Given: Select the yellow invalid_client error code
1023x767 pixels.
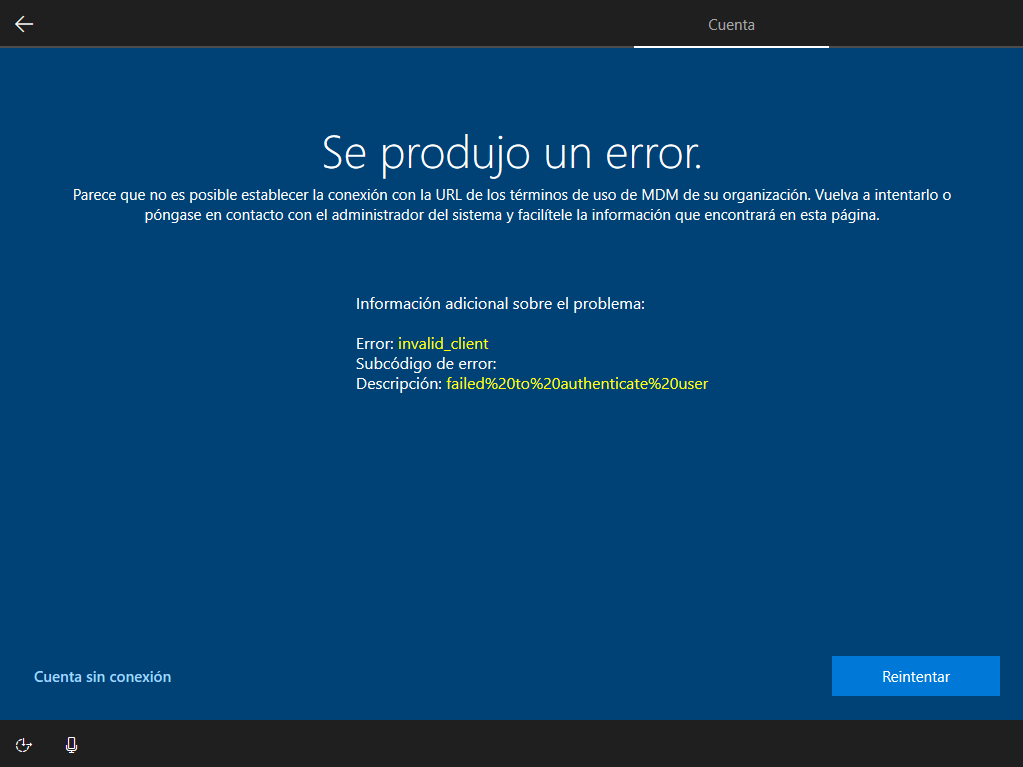Looking at the screenshot, I should pos(443,343).
